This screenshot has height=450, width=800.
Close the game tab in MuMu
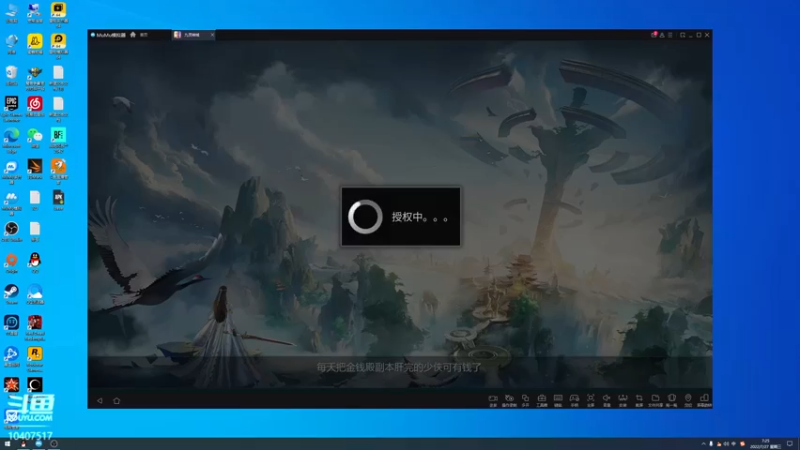coord(212,35)
